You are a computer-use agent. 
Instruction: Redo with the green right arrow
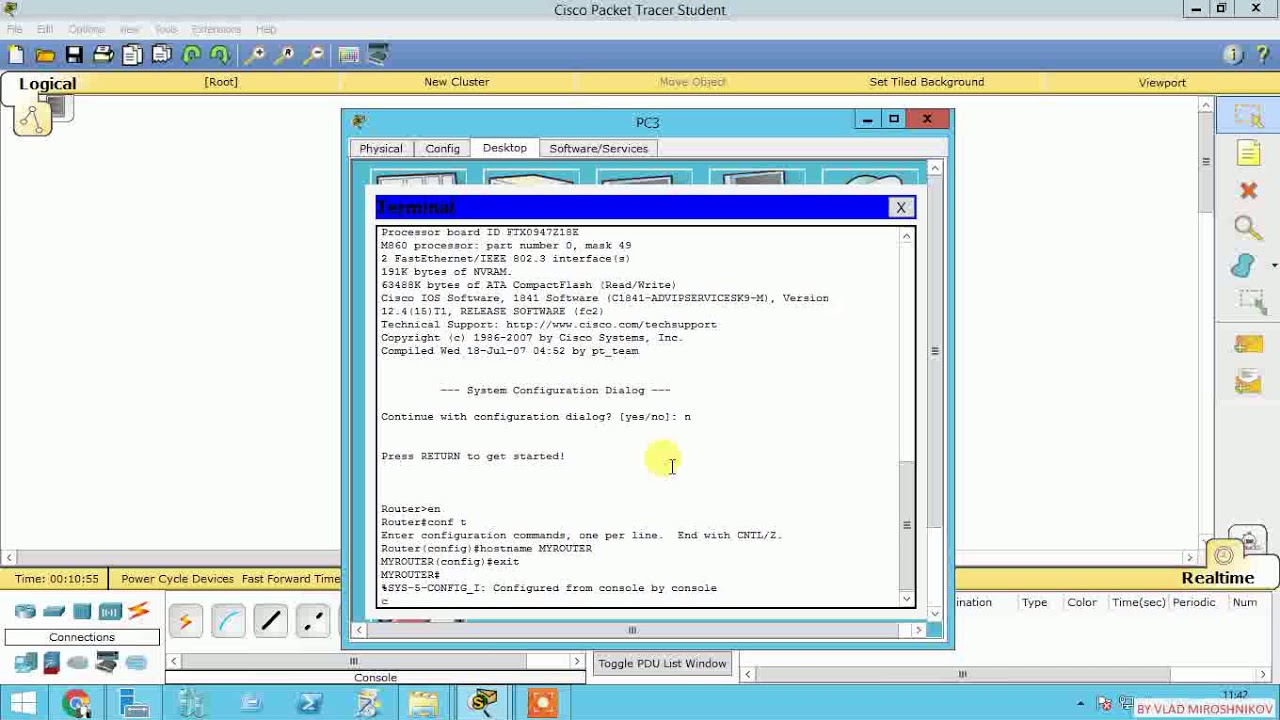[221, 55]
